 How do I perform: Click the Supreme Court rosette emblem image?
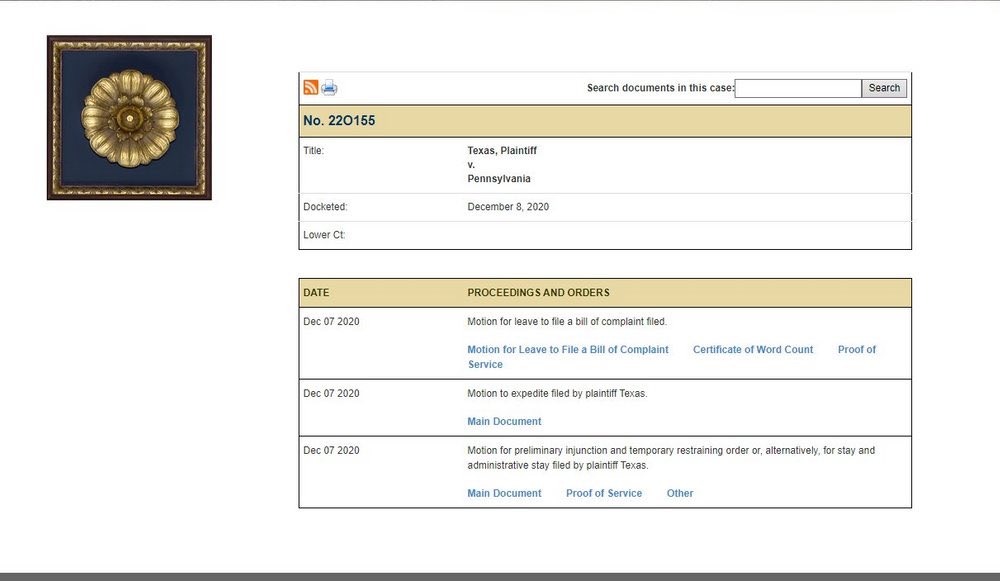pos(128,117)
